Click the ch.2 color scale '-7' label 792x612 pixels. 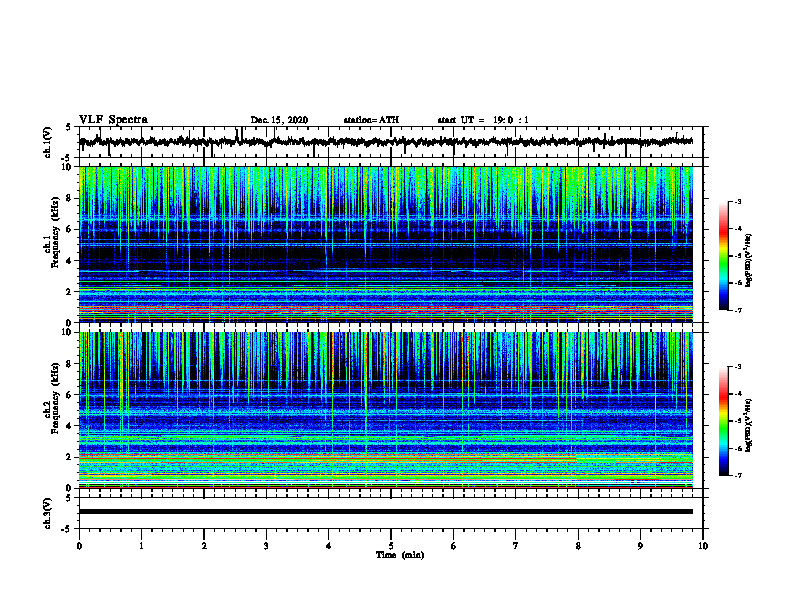pyautogui.click(x=738, y=475)
